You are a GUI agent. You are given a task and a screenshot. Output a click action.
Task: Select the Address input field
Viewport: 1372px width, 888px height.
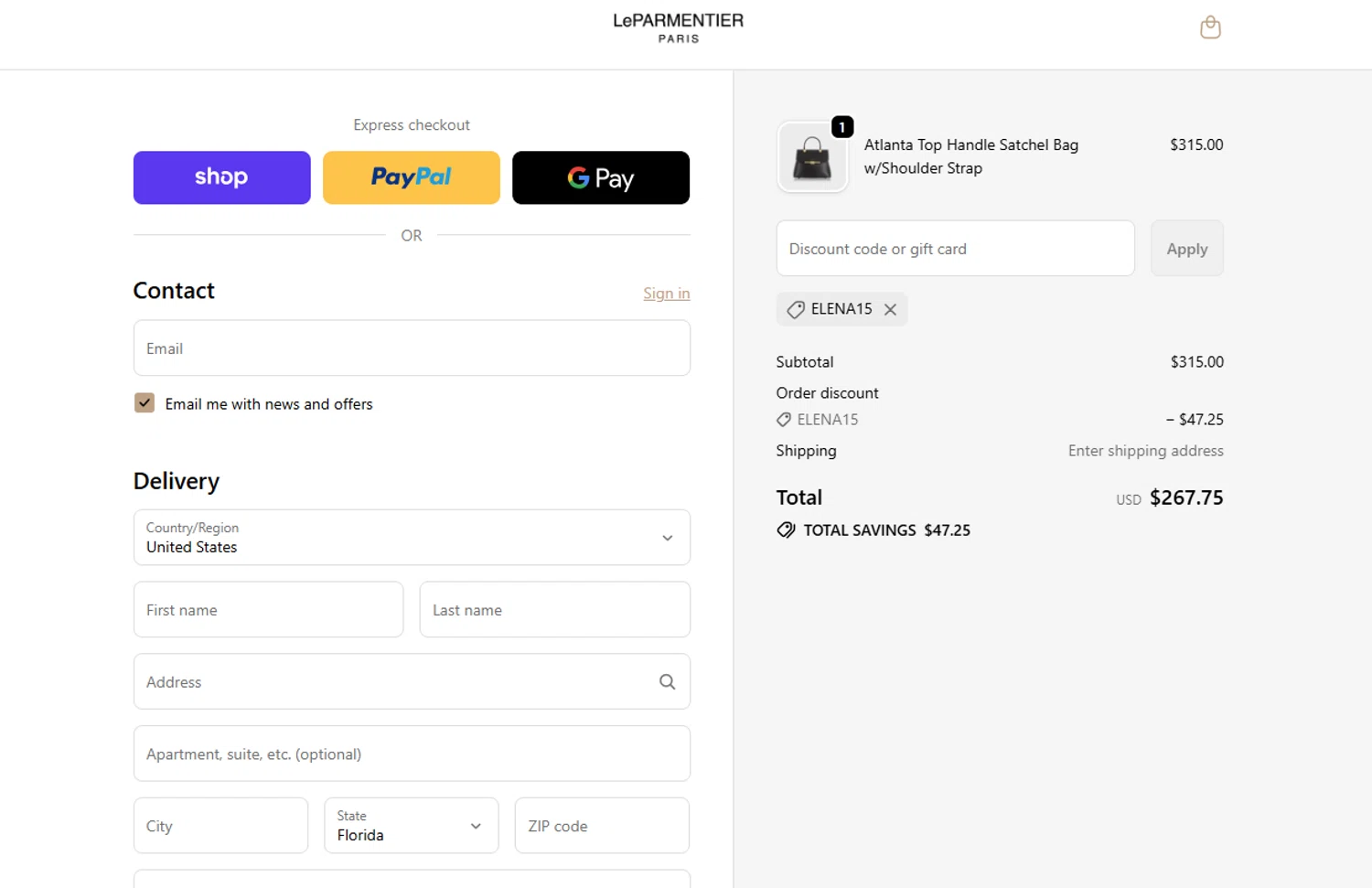pos(412,681)
